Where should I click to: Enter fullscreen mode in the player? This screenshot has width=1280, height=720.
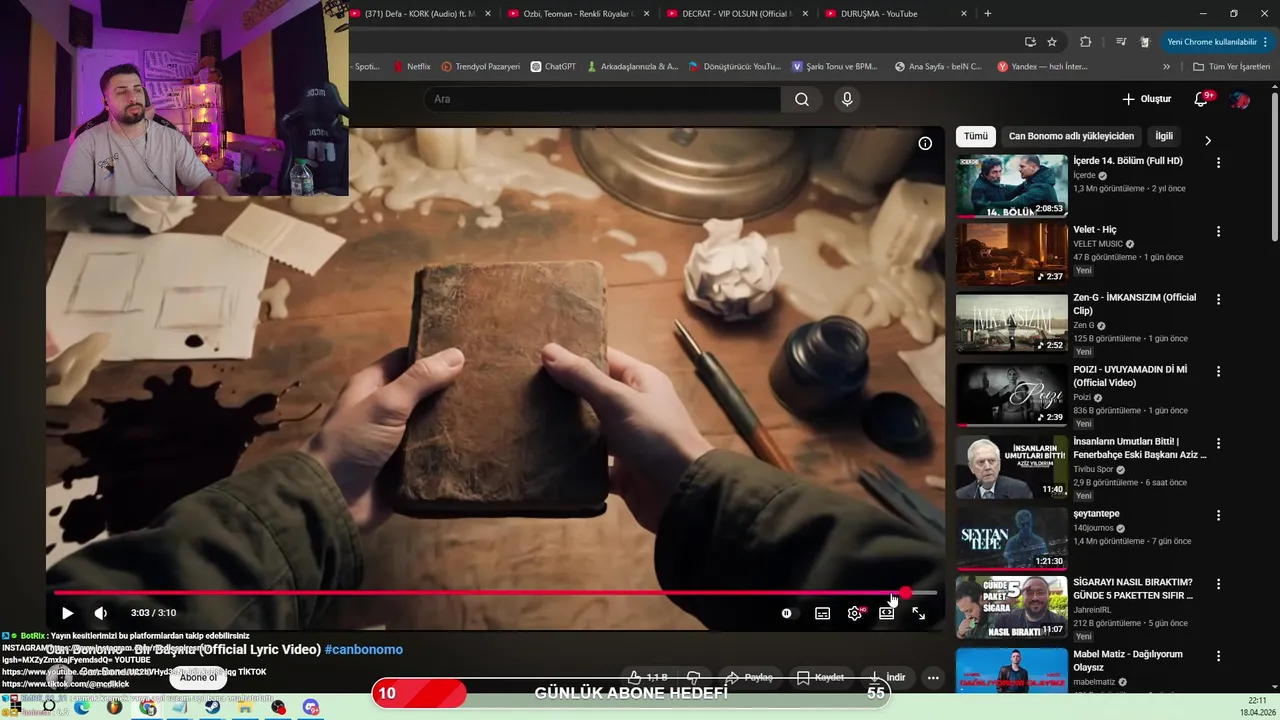[x=918, y=613]
